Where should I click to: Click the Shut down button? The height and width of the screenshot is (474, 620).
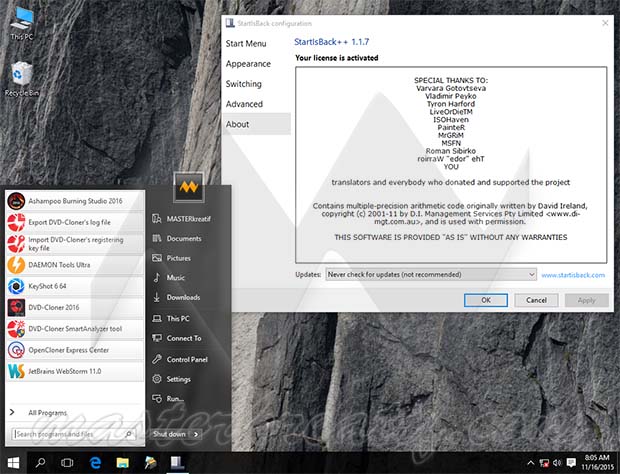pos(169,434)
